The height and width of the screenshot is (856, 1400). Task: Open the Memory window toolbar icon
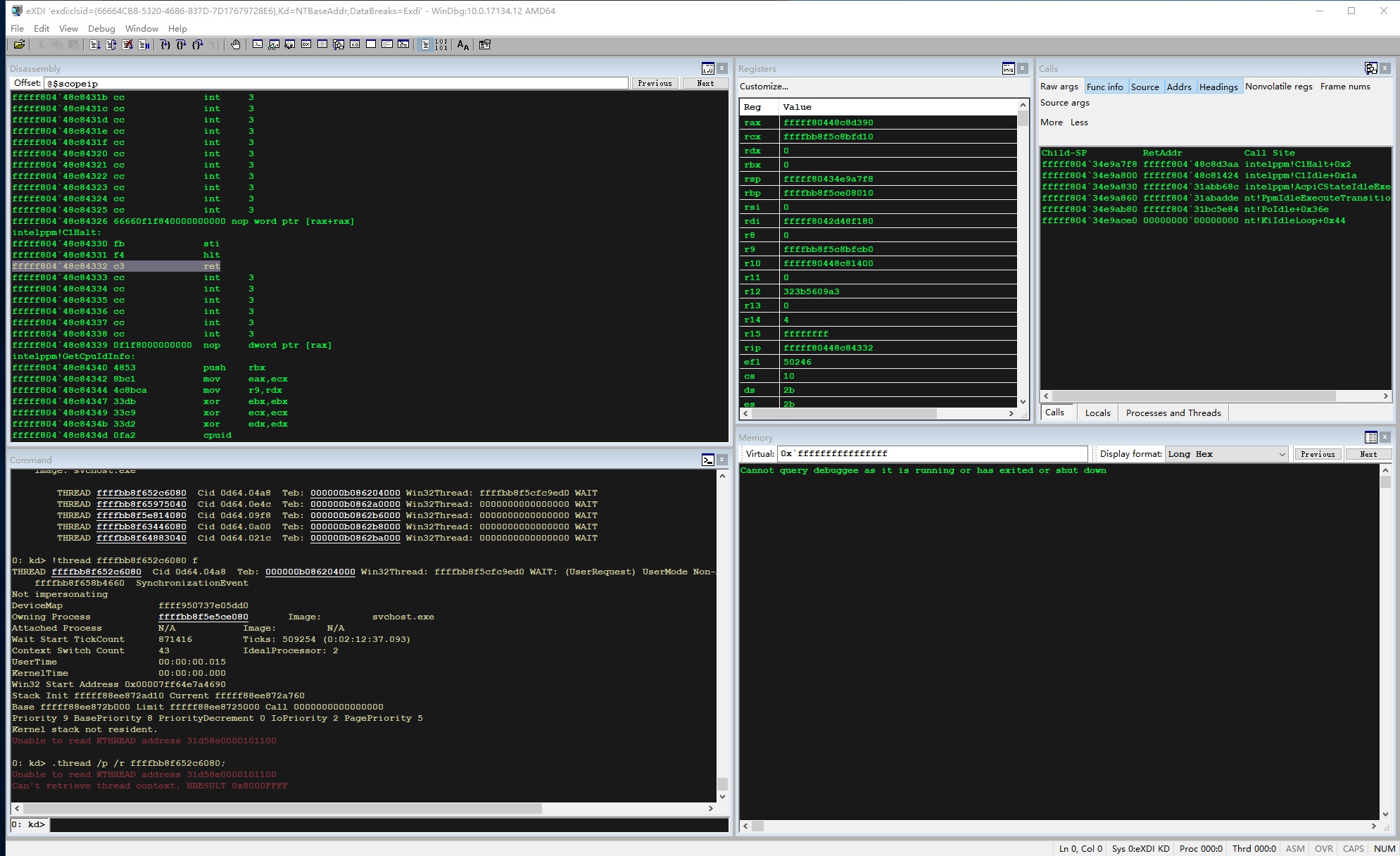tap(322, 45)
